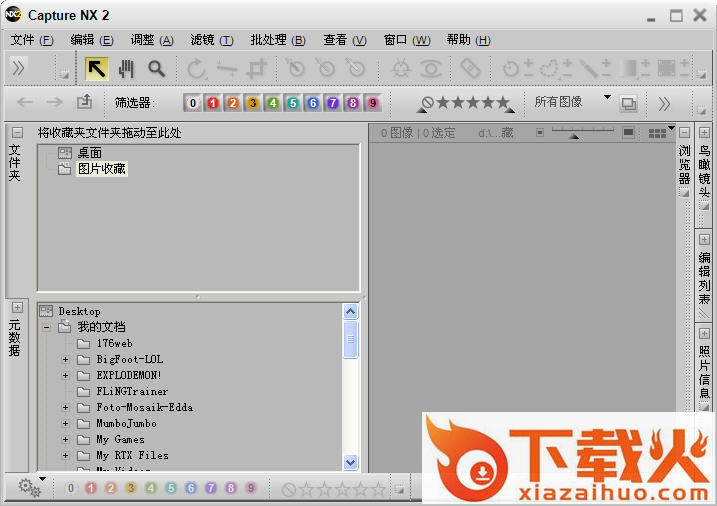The width and height of the screenshot is (717, 506).
Task: Expand the 鸟瞰镜头 panel
Action: (704, 133)
